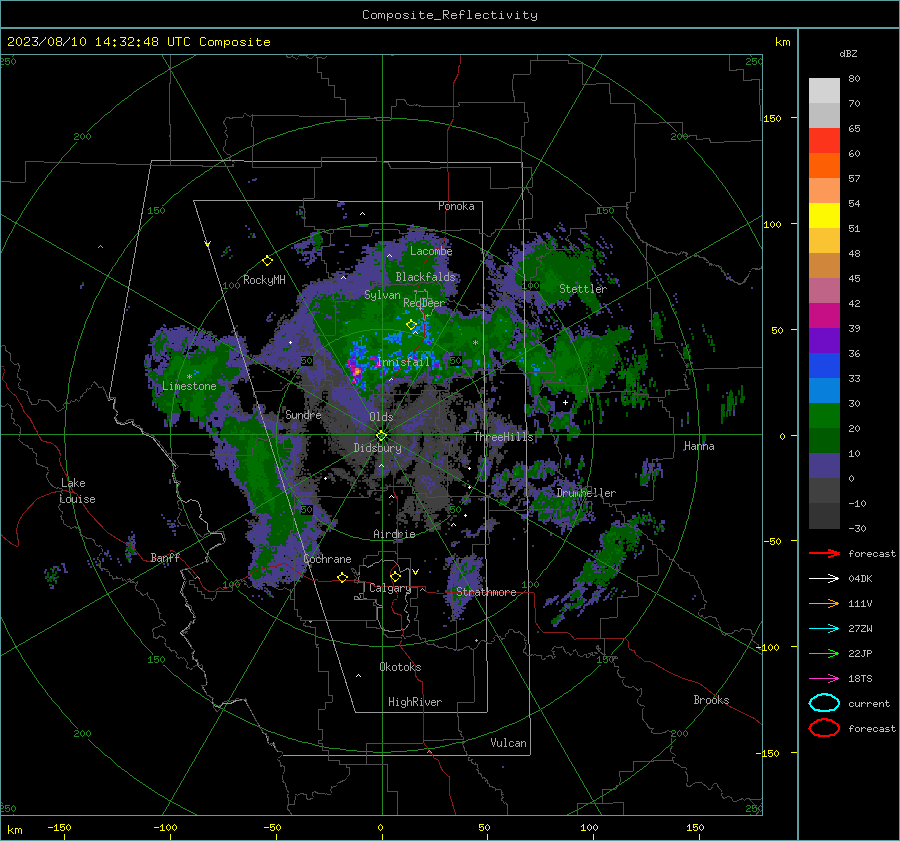Click the yellow diamond marker near RedDeer
This screenshot has width=900, height=841.
[x=411, y=325]
